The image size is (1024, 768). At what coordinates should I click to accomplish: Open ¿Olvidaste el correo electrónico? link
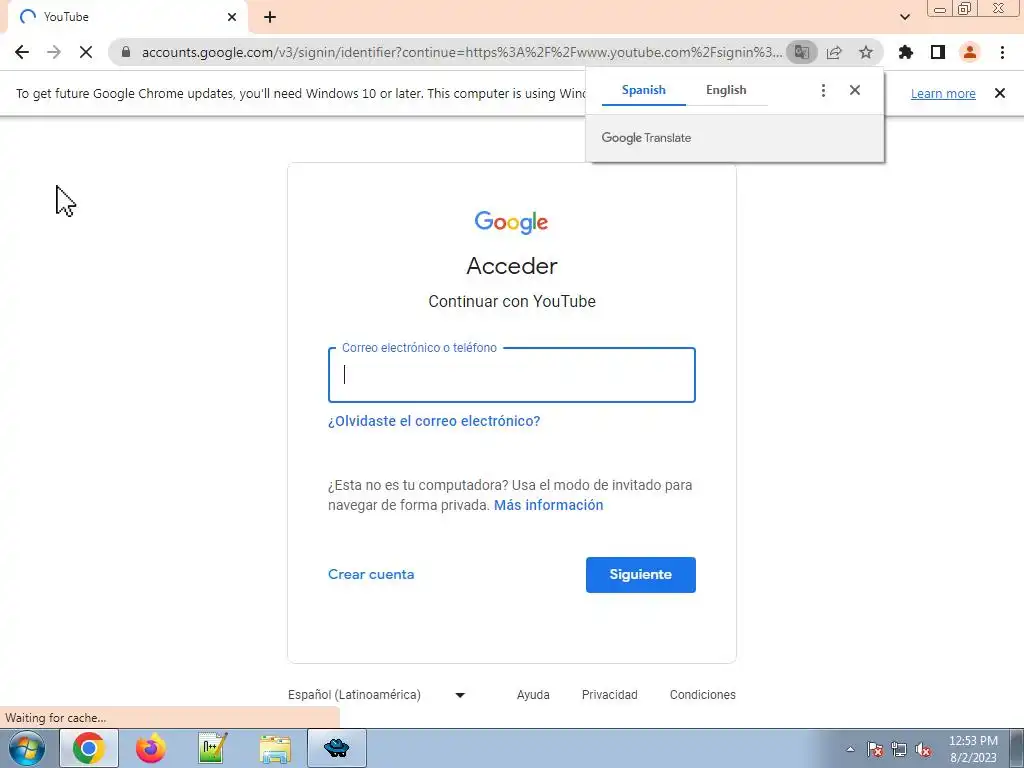(x=434, y=421)
